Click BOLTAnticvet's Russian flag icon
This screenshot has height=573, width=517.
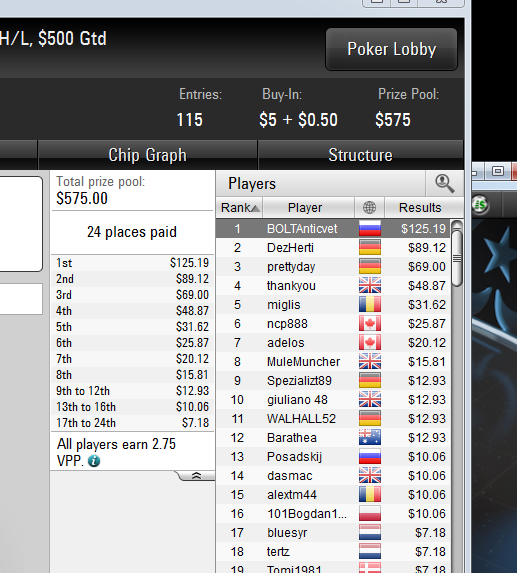[370, 229]
